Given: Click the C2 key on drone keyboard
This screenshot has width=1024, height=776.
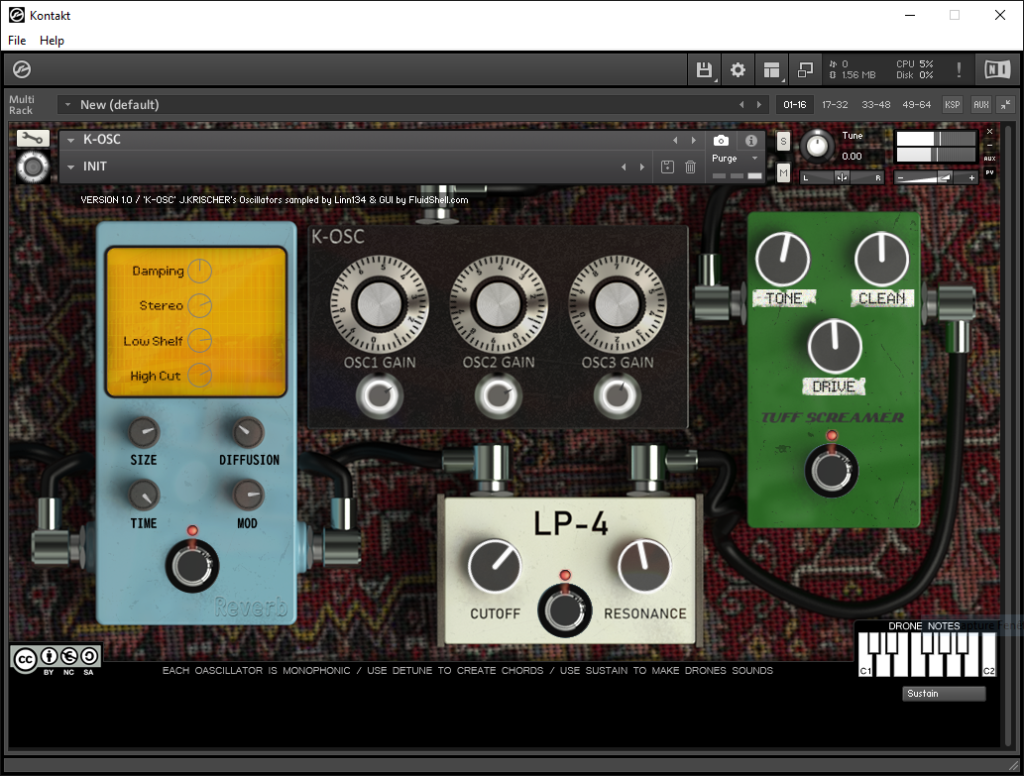Looking at the screenshot, I should coord(989,655).
